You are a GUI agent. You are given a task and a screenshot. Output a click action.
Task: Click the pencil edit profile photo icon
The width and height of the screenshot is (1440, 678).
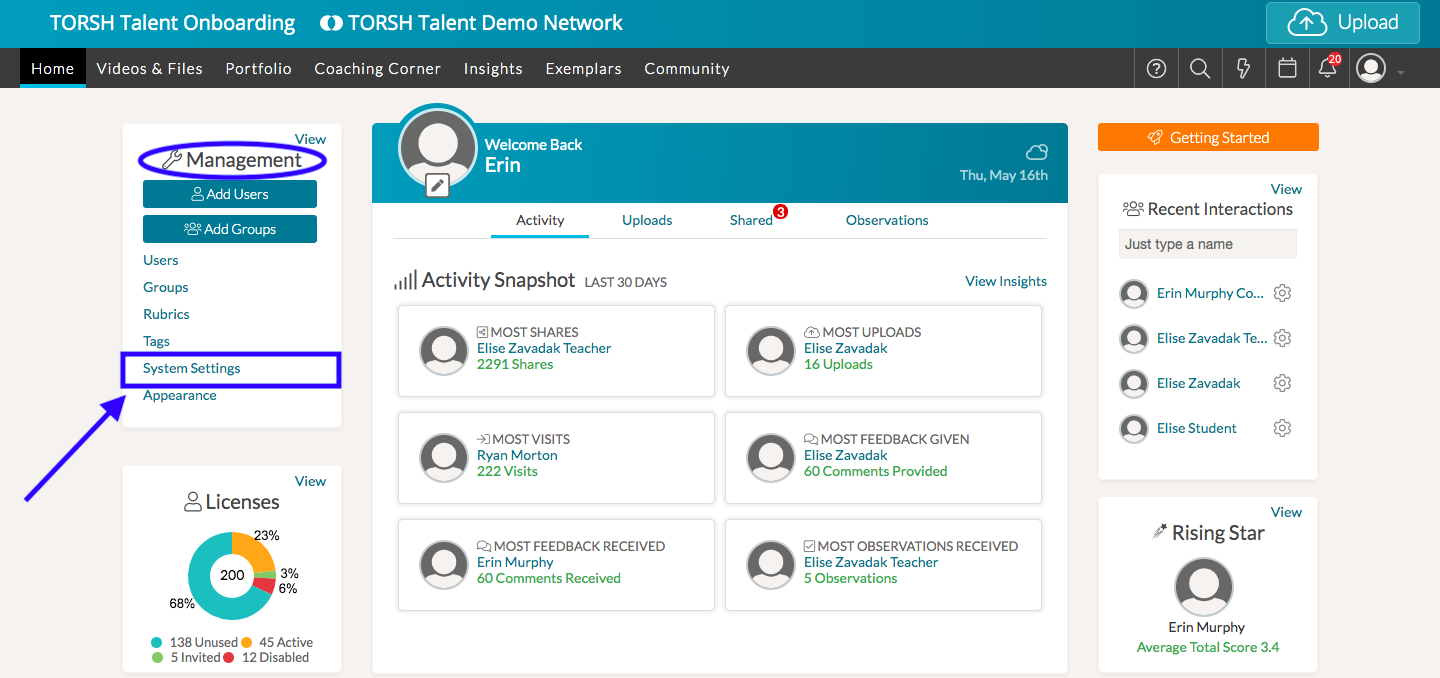tap(437, 185)
